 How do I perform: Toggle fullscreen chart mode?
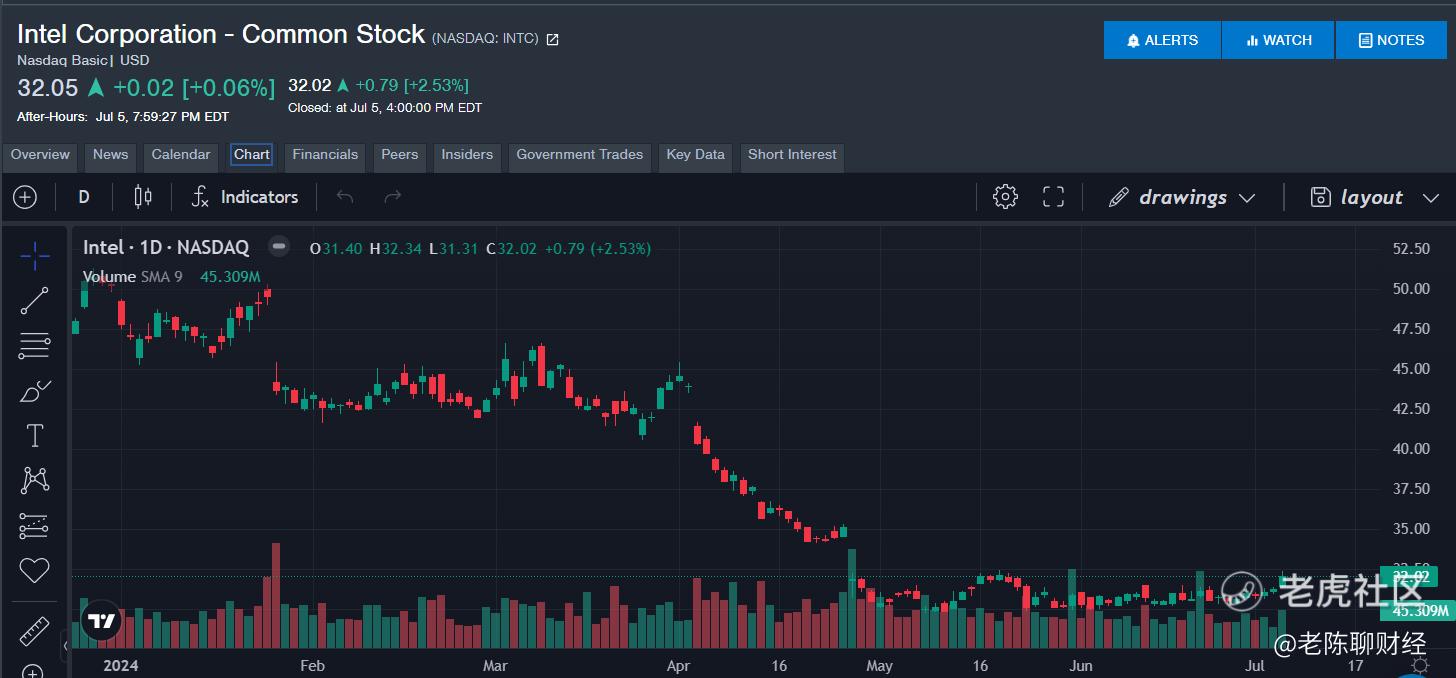click(x=1053, y=197)
